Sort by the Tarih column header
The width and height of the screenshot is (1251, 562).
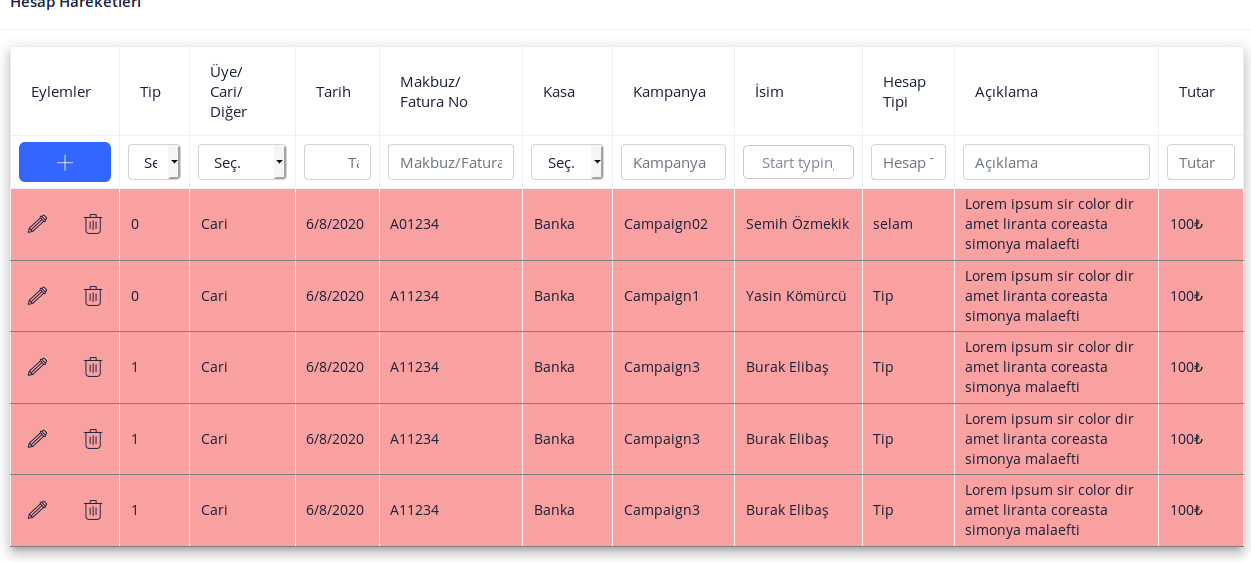coord(333,92)
